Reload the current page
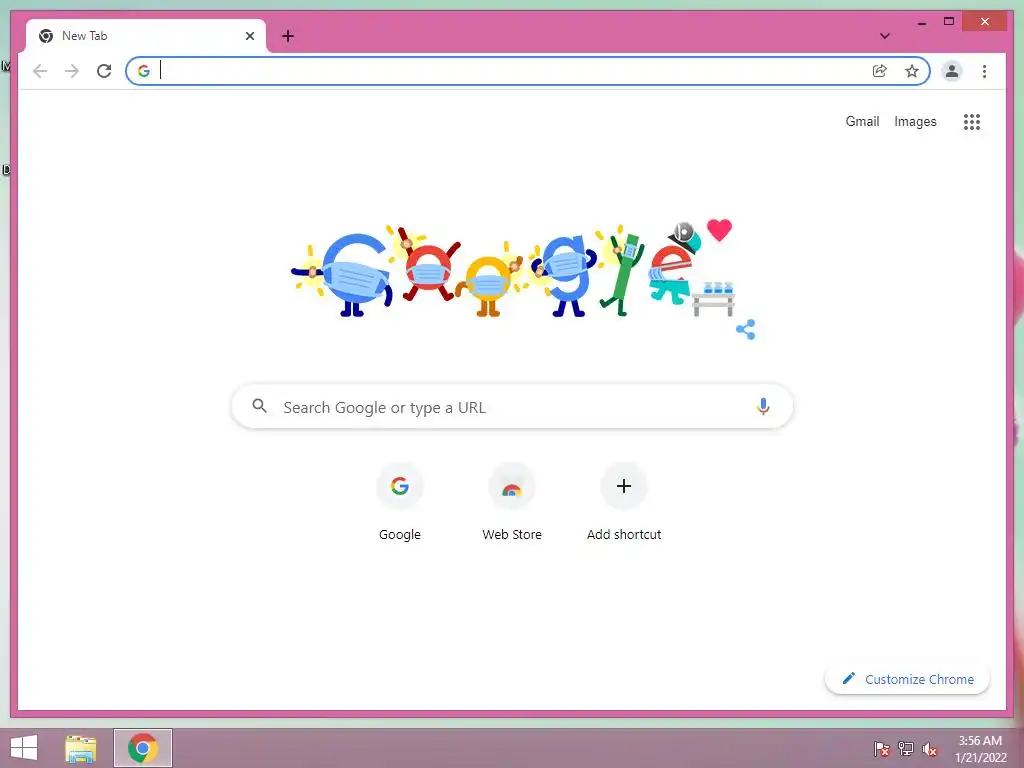This screenshot has height=768, width=1024. click(x=104, y=71)
